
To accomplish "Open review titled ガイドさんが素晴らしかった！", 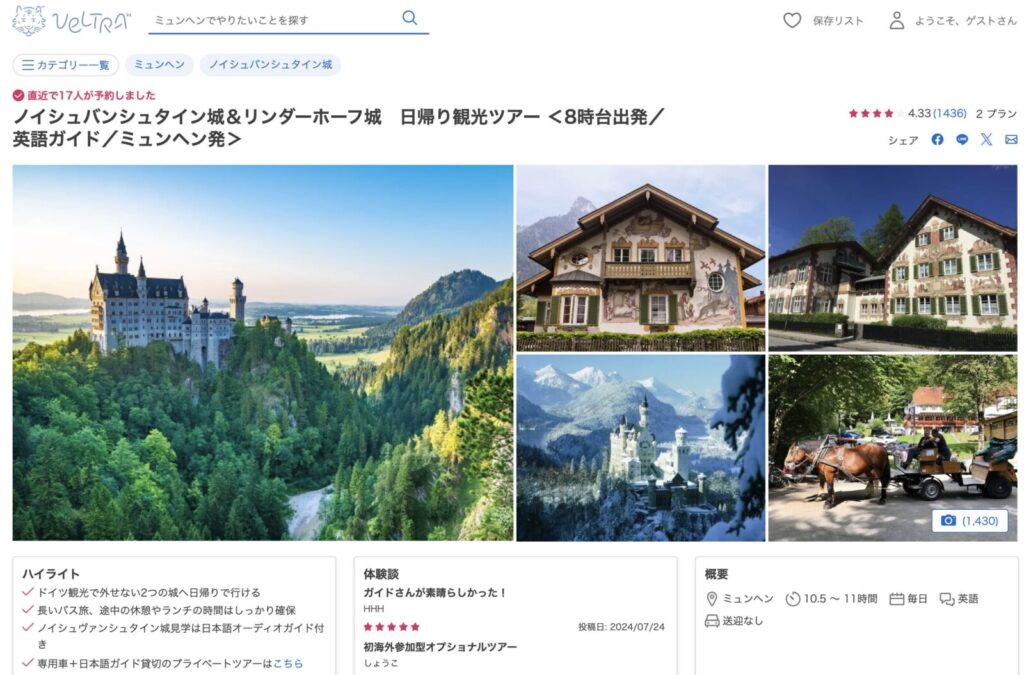I will point(435,593).
